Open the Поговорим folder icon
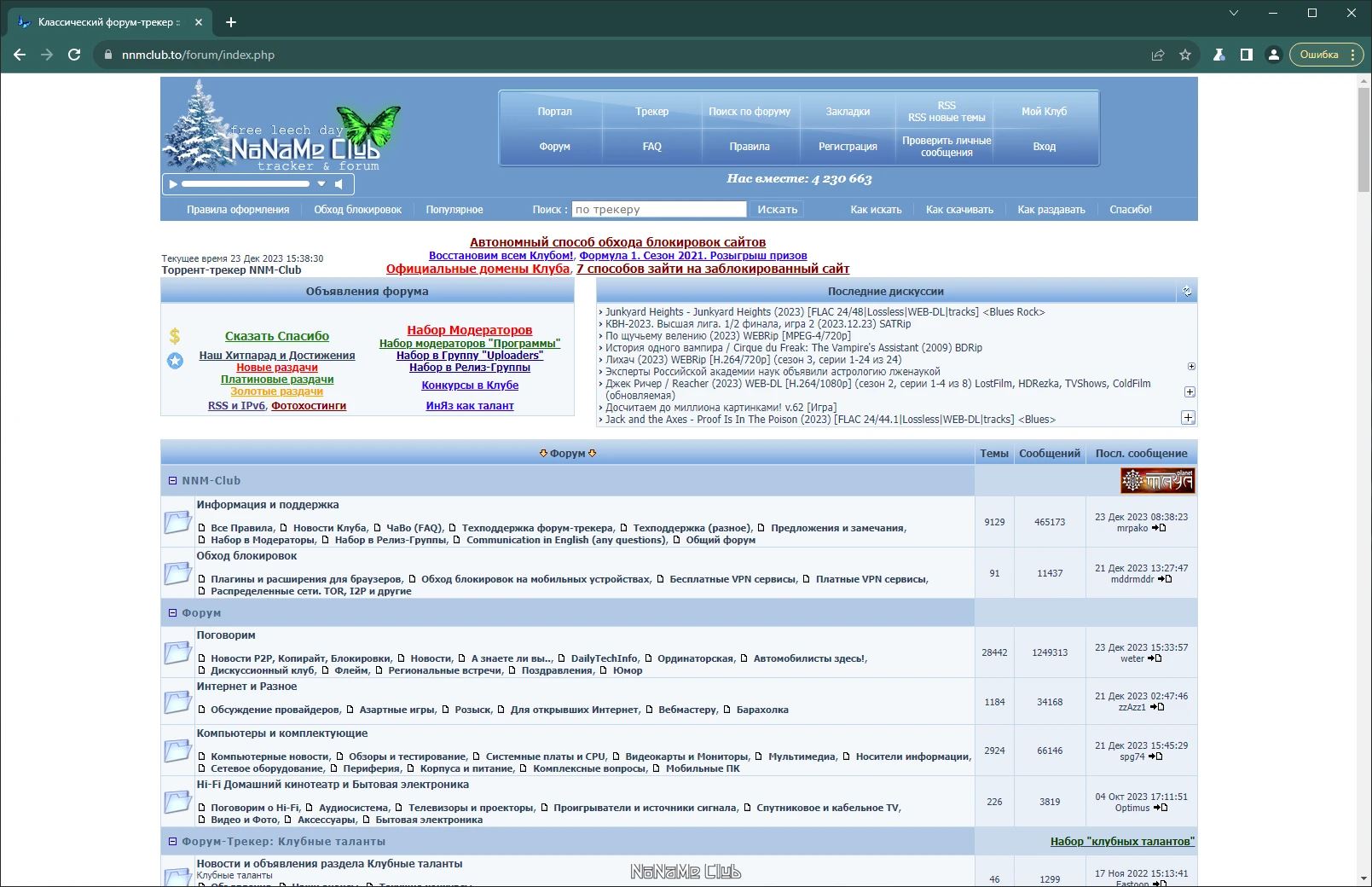Screen dimensions: 1372x887 [x=177, y=652]
